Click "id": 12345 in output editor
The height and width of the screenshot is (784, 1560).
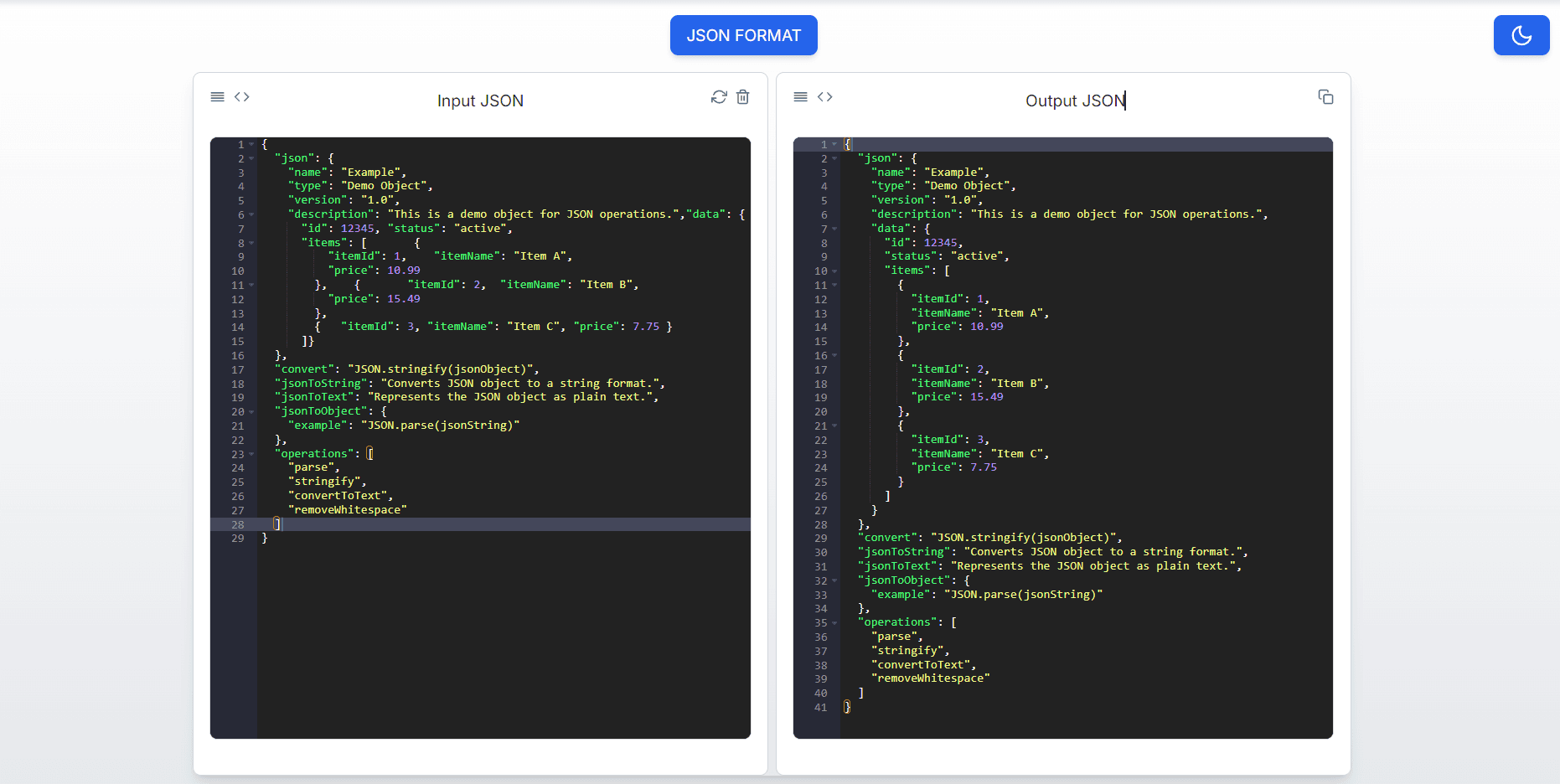[924, 243]
